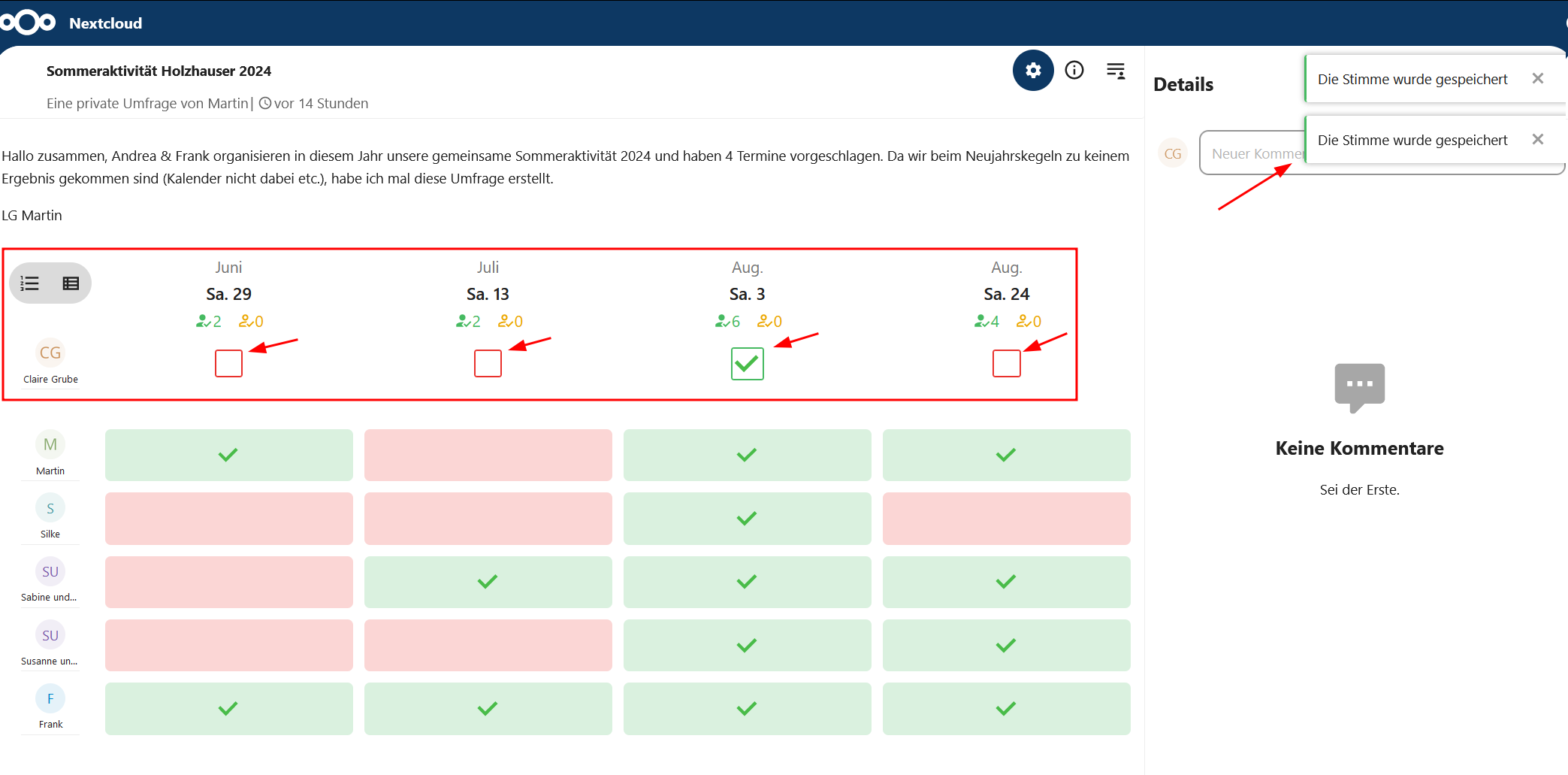Click Claire Grube avatar in vote row
Image resolution: width=1568 pixels, height=775 pixels.
pyautogui.click(x=50, y=353)
